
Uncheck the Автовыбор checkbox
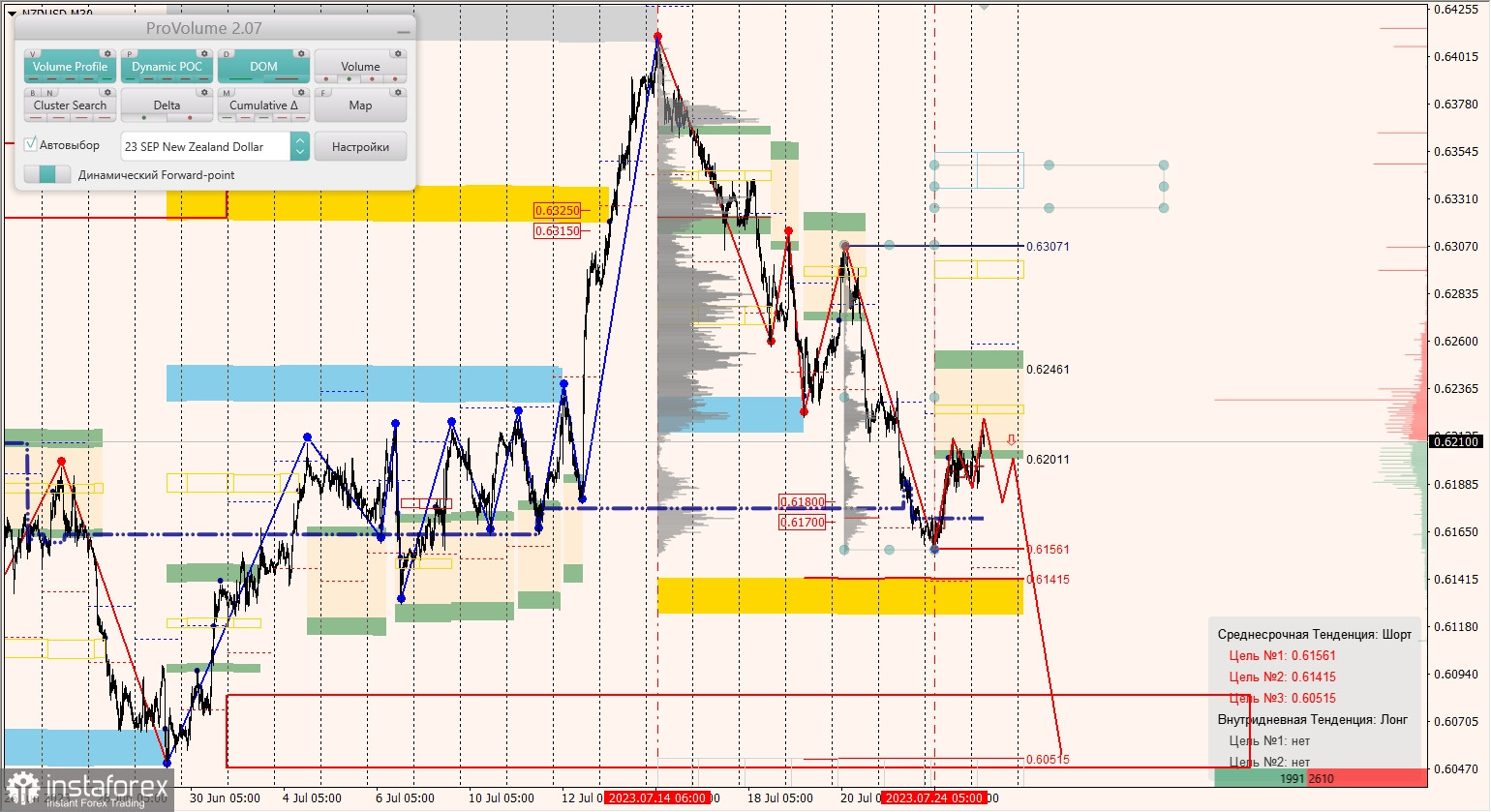click(31, 144)
